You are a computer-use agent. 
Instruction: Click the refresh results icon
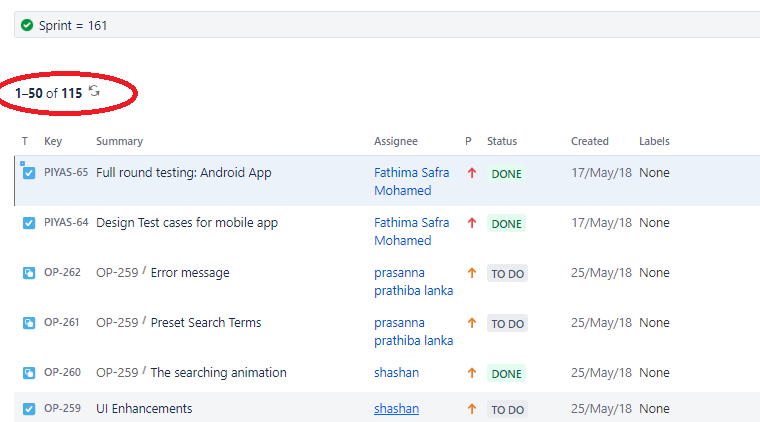(x=94, y=92)
